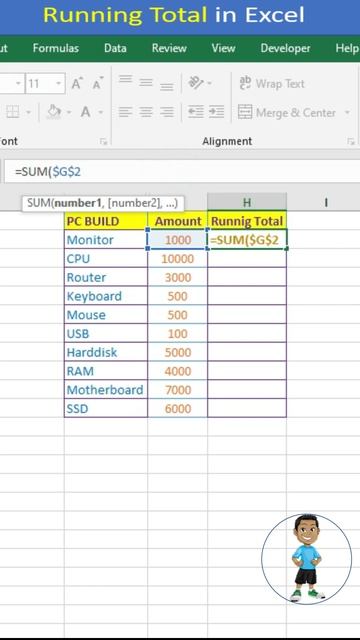Click Decrease Indent icon
The height and width of the screenshot is (640, 360).
tap(196, 111)
